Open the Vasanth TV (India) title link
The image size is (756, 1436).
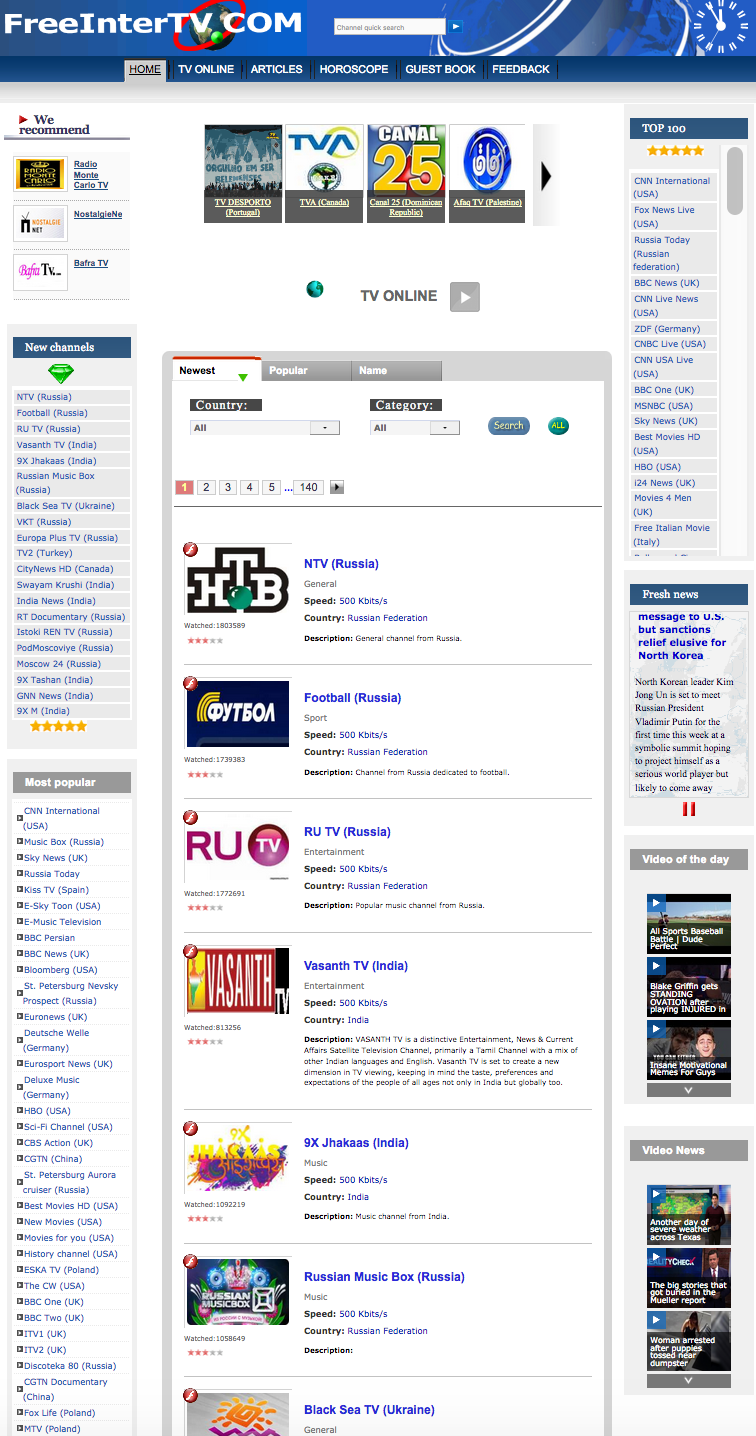356,966
